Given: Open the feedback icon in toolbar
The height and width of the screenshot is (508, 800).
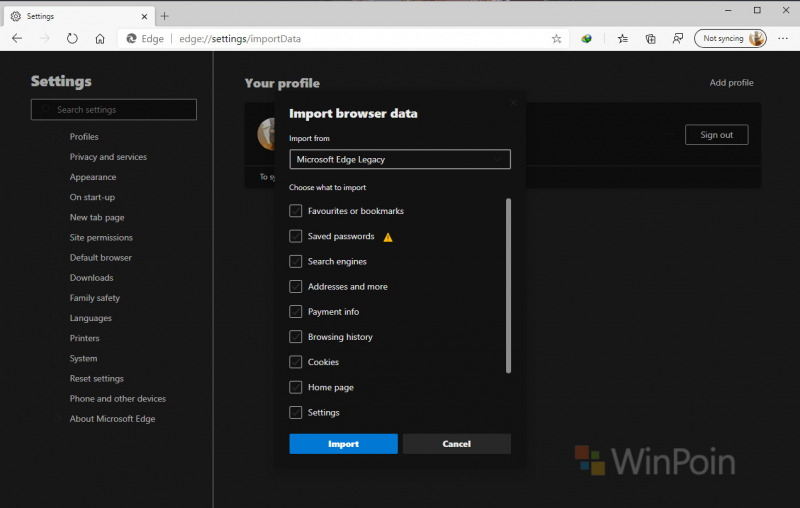Looking at the screenshot, I should tap(678, 39).
